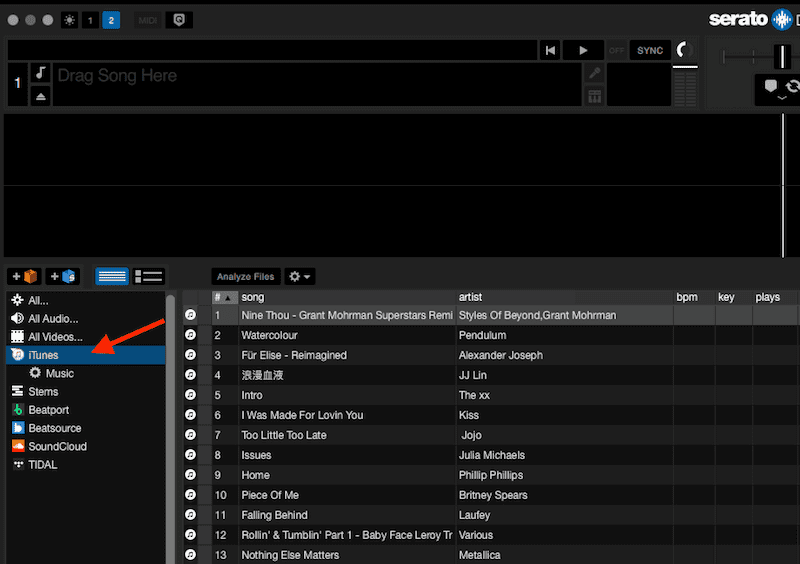
Task: Open the Beatport streaming library
Action: (x=48, y=410)
